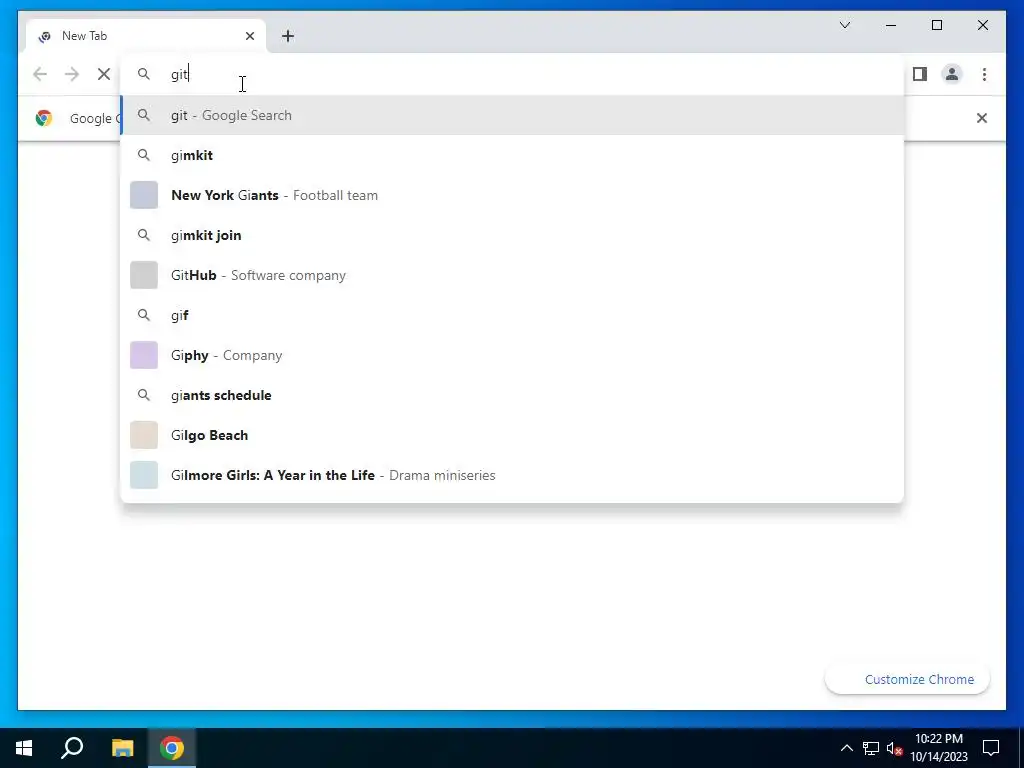
Task: Click the address bar with text git
Action: pyautogui.click(x=512, y=74)
